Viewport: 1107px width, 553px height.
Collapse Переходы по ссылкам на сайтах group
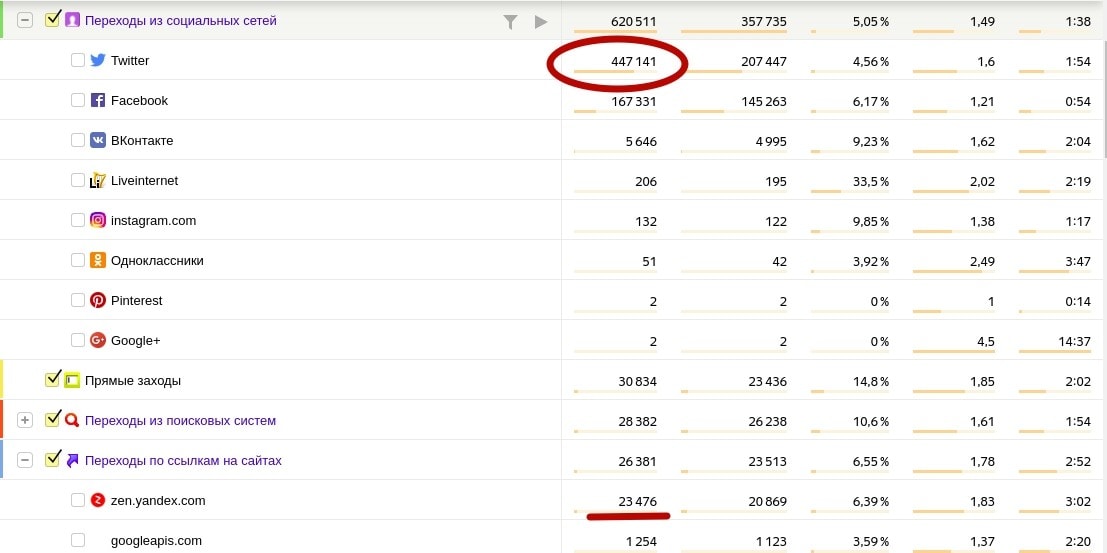(25, 460)
